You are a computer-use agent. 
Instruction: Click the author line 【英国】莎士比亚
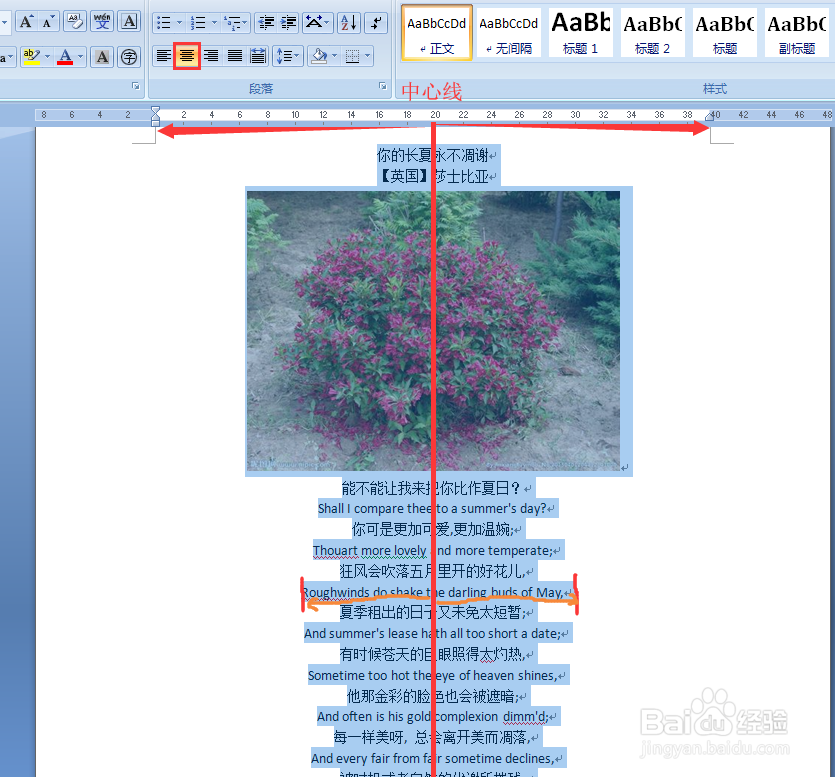click(x=433, y=176)
